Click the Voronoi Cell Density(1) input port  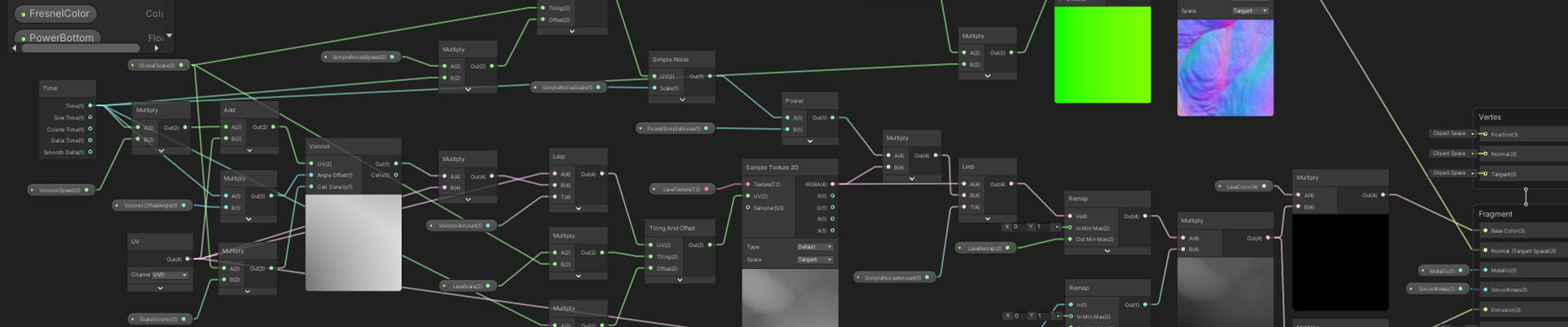coord(311,186)
